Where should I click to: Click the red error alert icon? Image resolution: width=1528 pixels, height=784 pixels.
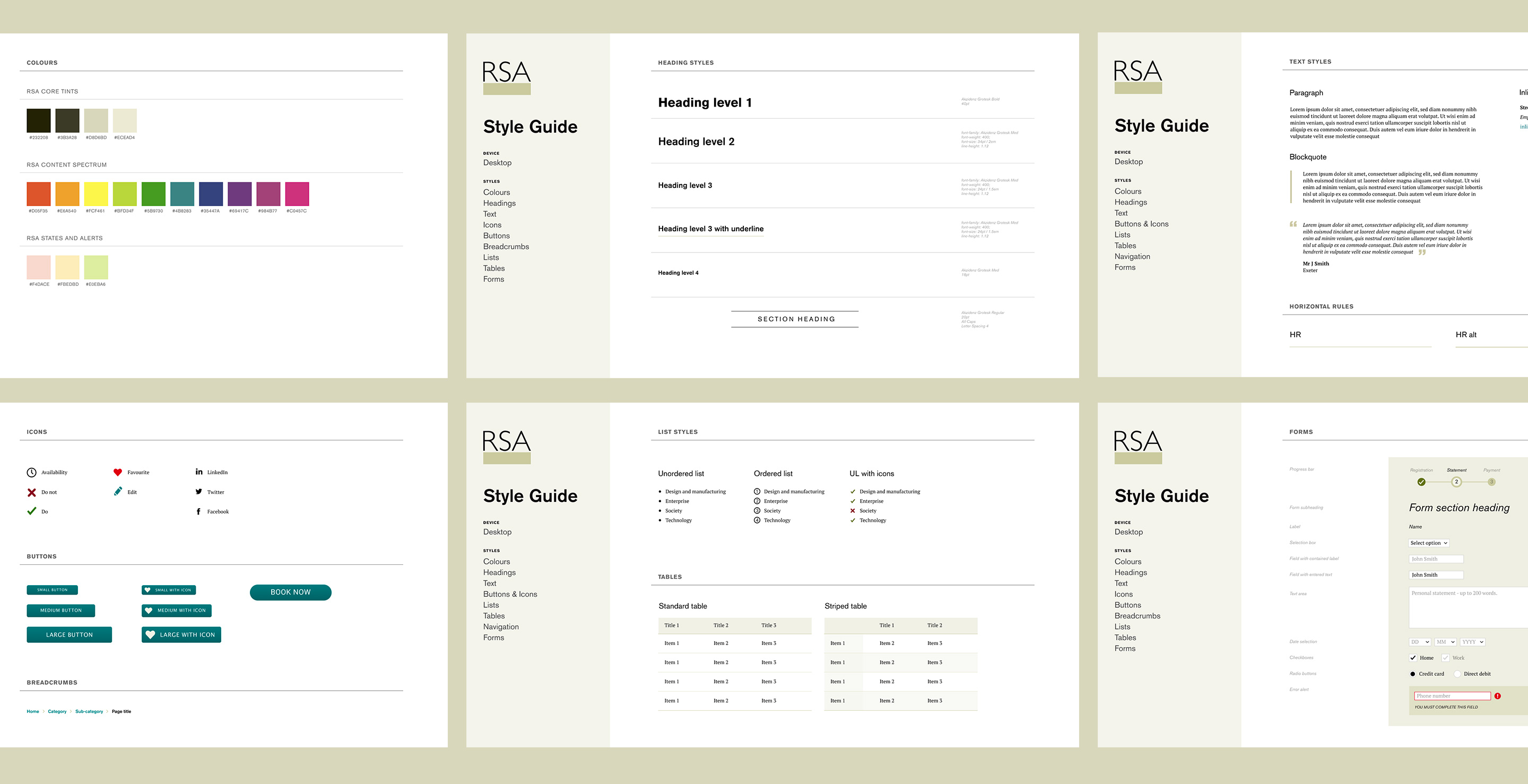click(x=1497, y=696)
